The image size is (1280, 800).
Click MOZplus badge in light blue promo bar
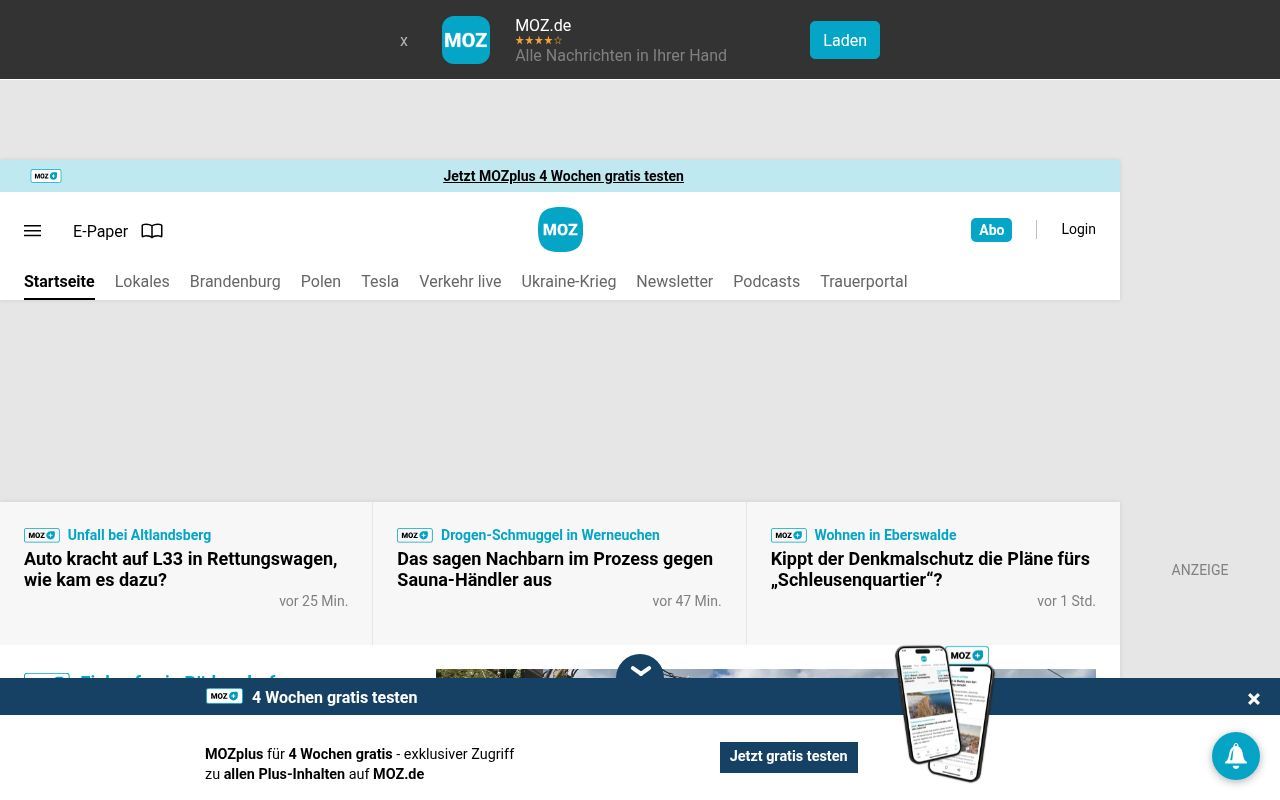(x=46, y=176)
